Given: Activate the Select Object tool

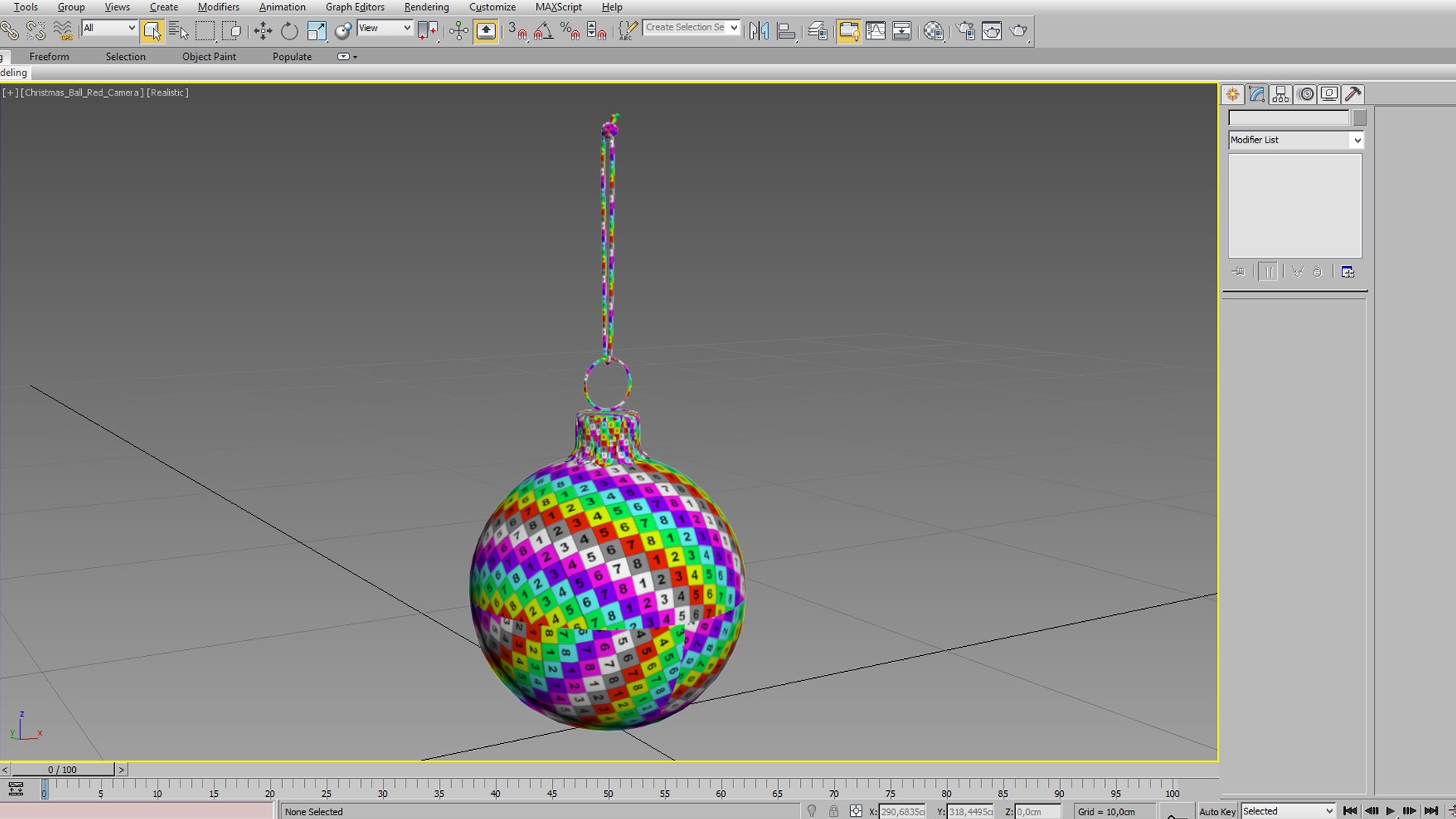Looking at the screenshot, I should [x=152, y=31].
